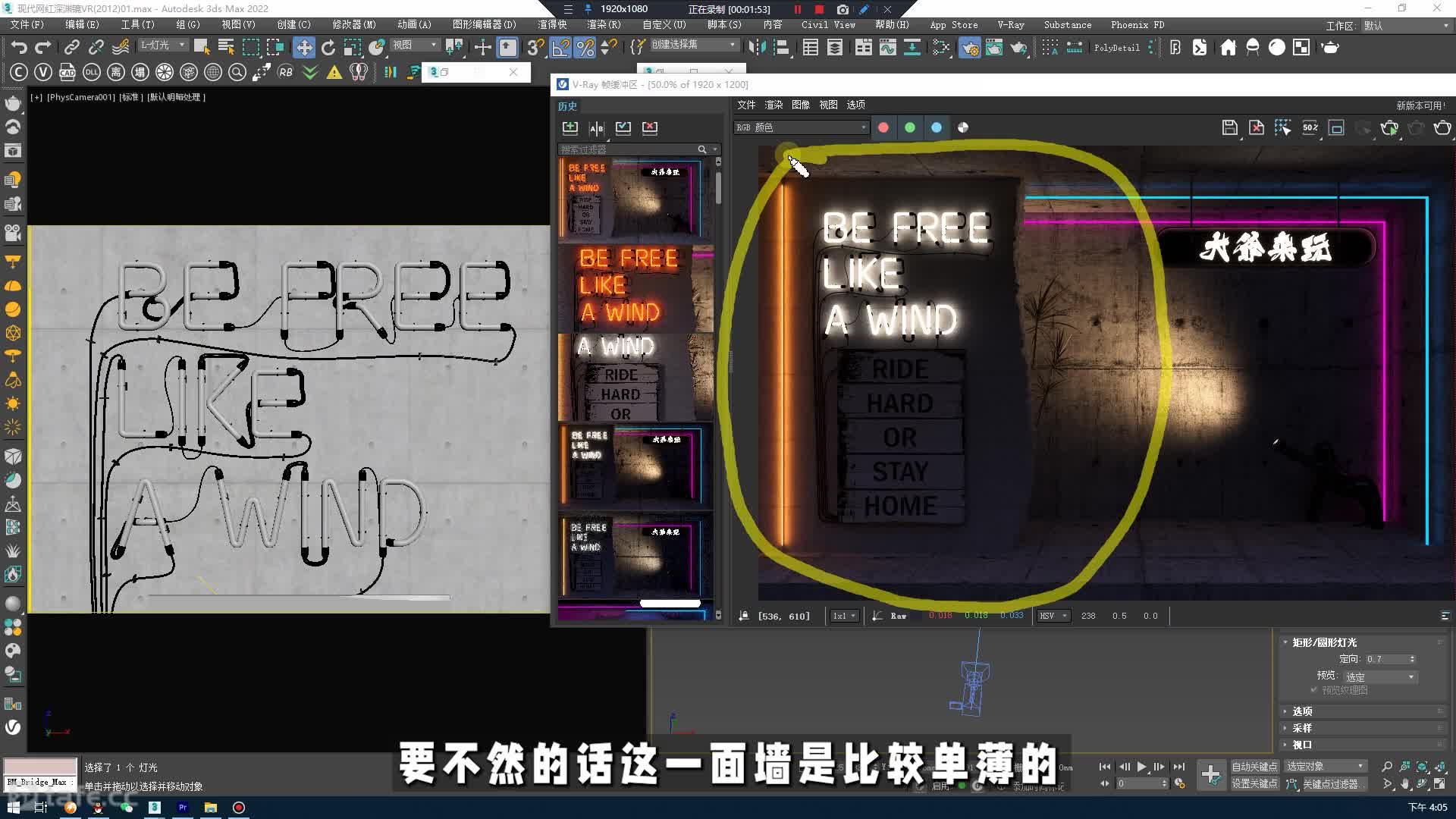The image size is (1456, 819).
Task: Open the HSV color mode dropdown
Action: (1053, 616)
